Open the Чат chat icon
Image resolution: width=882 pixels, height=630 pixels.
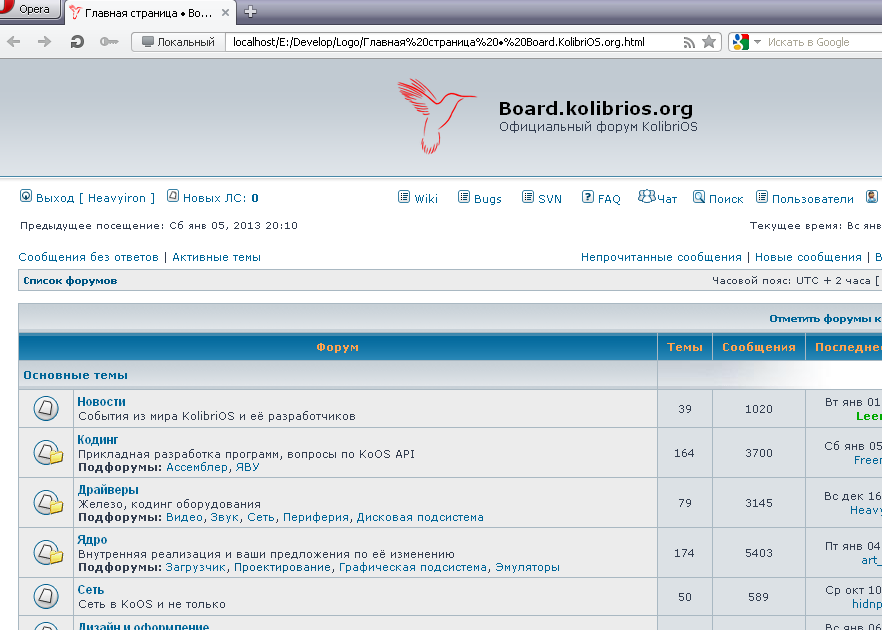point(646,196)
